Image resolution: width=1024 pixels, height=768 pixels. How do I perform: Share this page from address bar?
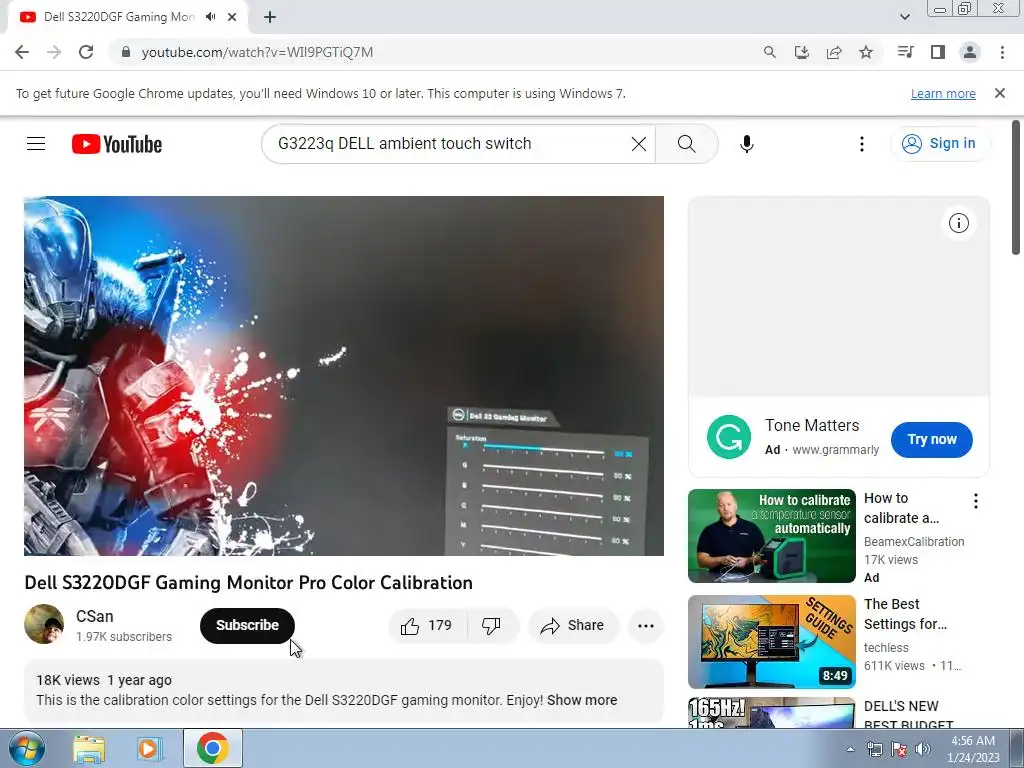click(834, 52)
